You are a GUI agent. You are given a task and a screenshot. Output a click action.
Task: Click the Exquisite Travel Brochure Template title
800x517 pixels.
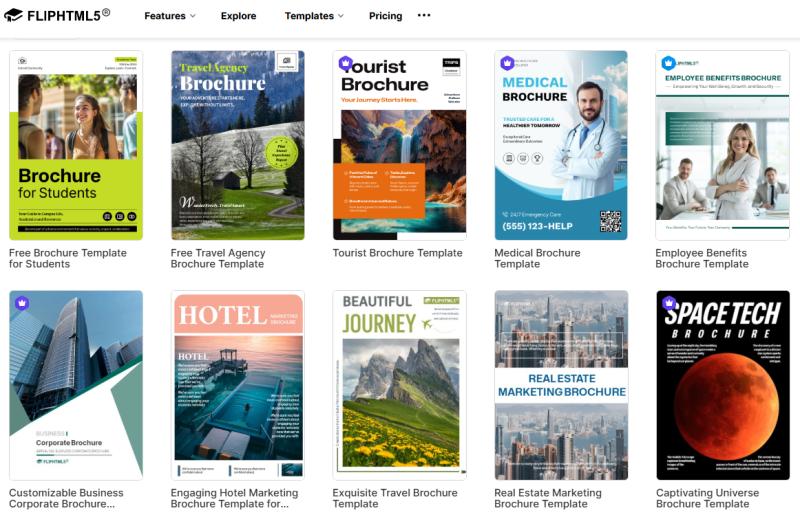click(395, 498)
